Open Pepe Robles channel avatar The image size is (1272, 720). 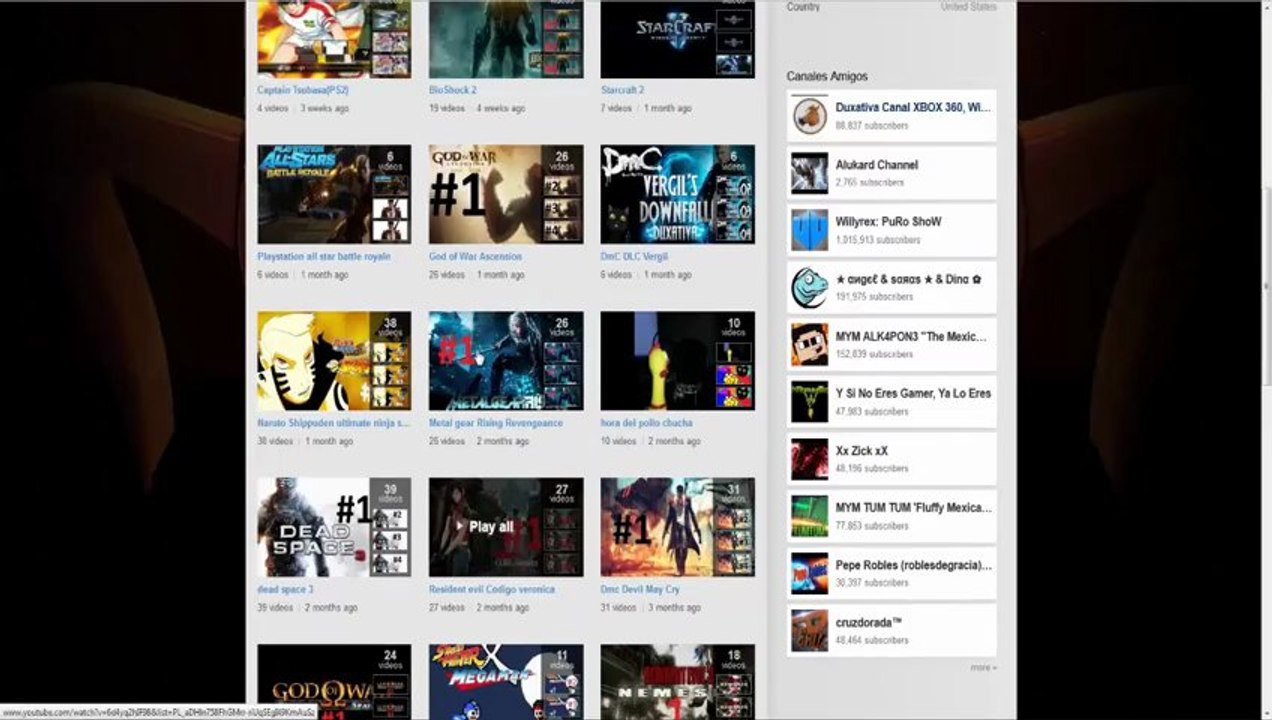point(810,573)
